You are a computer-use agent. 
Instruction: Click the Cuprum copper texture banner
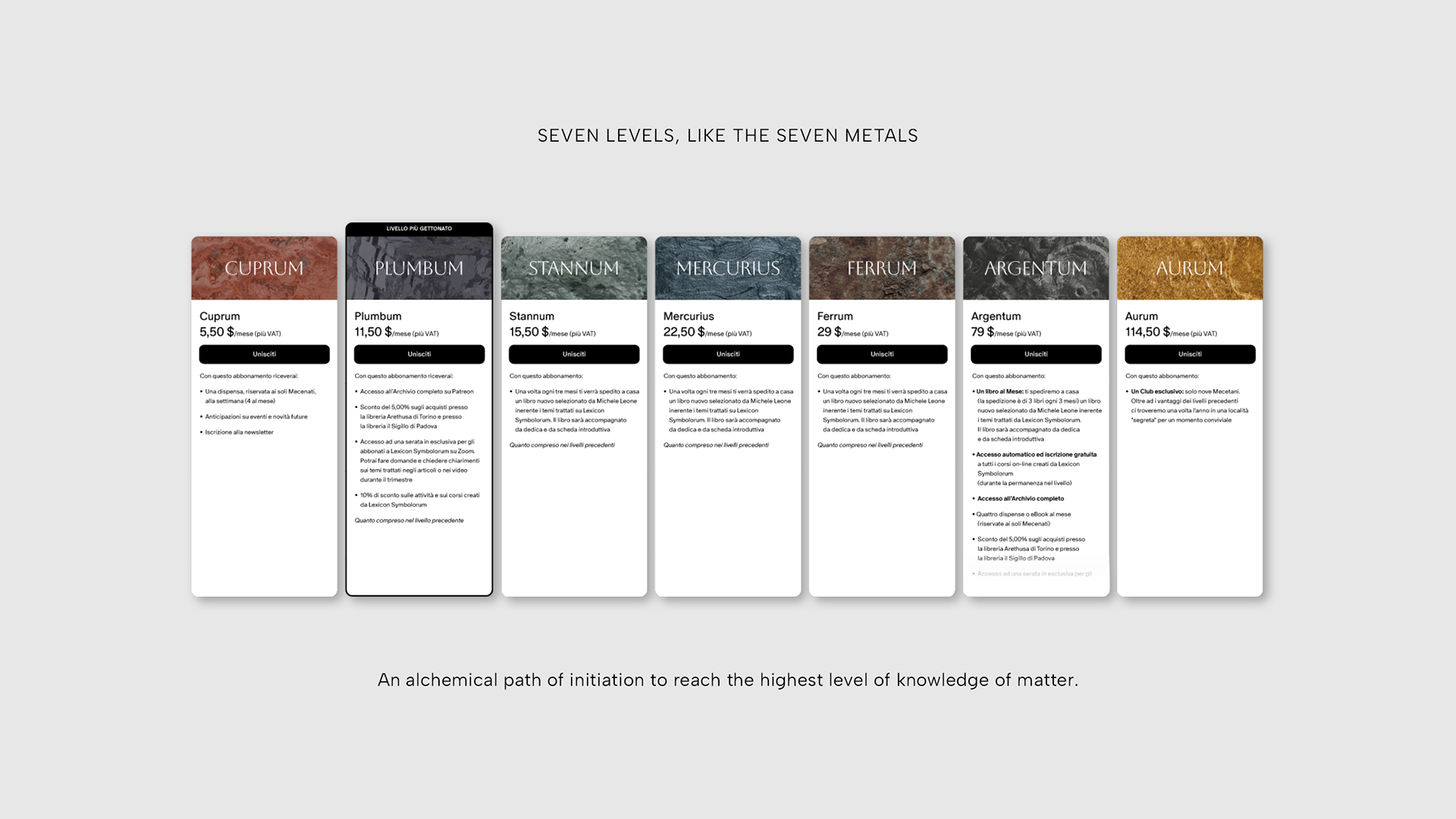tap(264, 268)
